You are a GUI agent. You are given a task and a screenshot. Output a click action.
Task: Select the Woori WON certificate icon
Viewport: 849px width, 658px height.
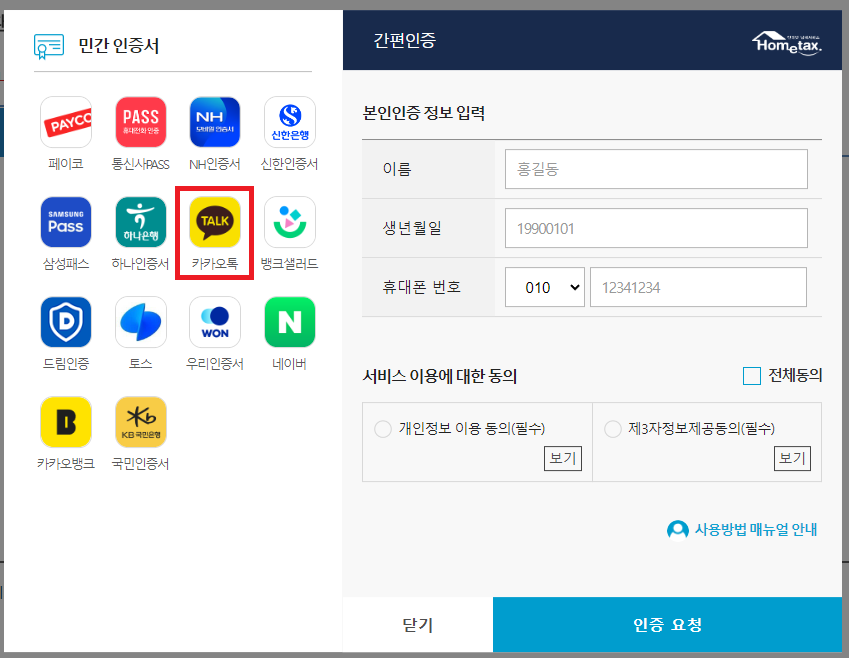(x=214, y=322)
